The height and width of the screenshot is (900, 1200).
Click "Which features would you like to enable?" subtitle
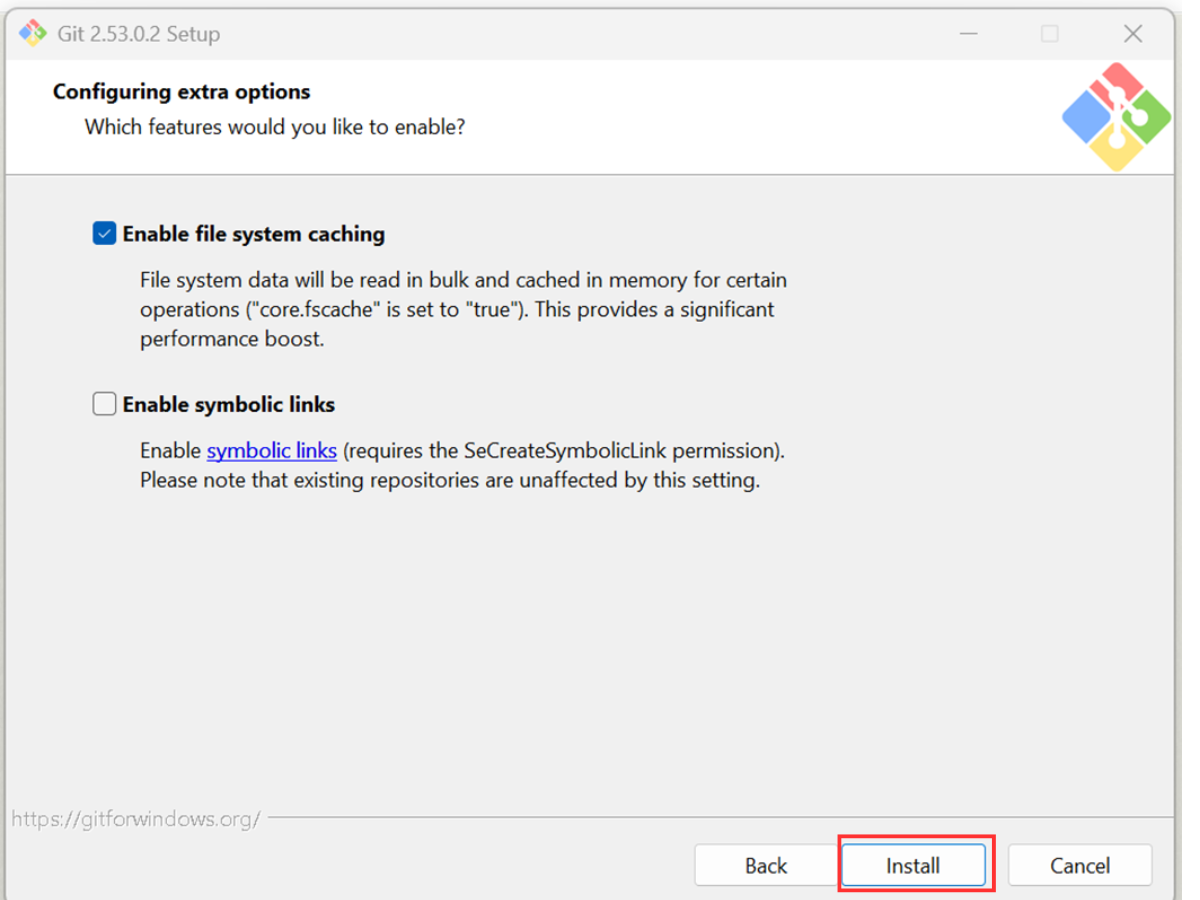pyautogui.click(x=274, y=128)
